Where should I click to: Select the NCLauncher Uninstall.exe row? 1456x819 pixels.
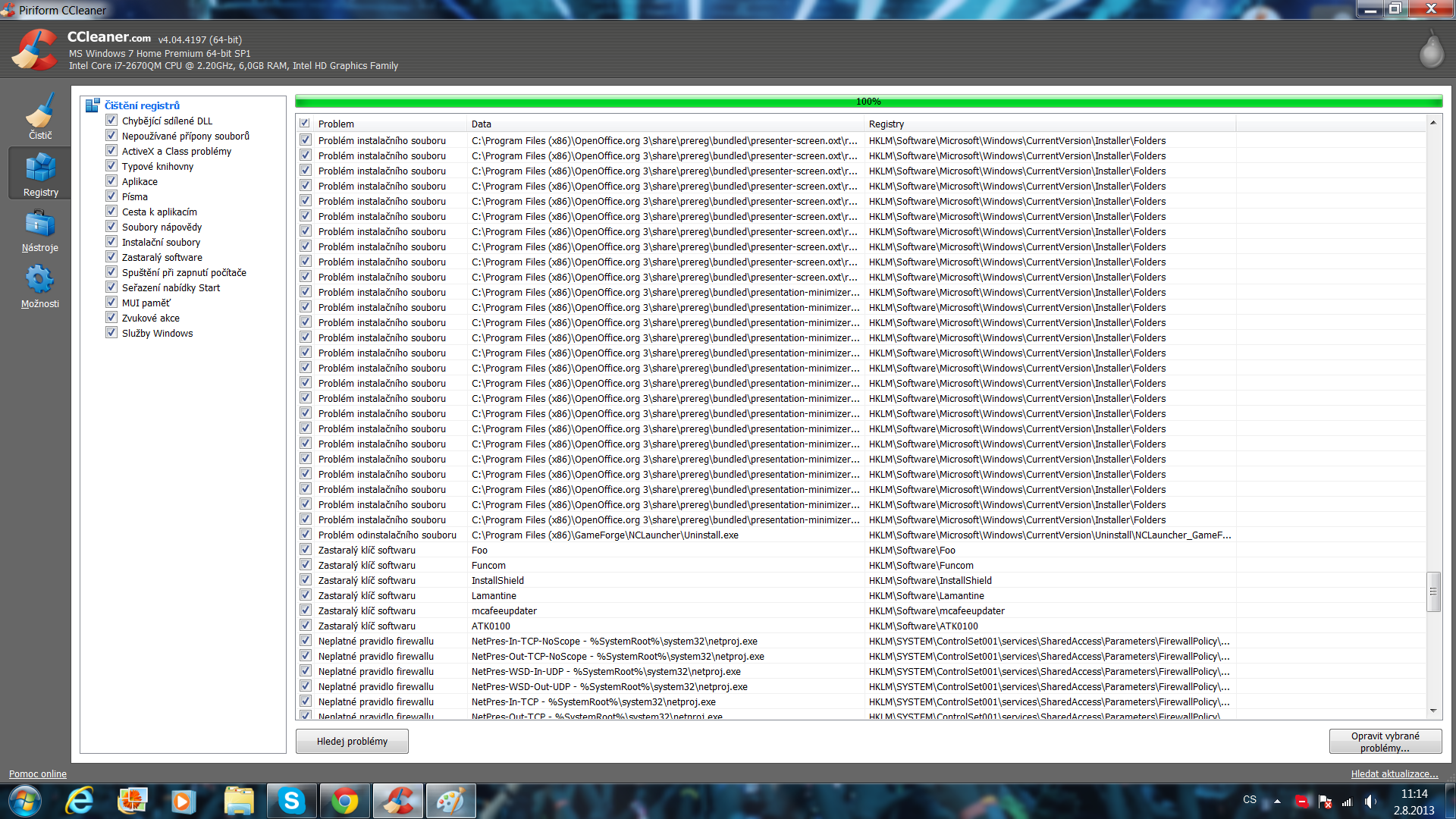[x=767, y=535]
